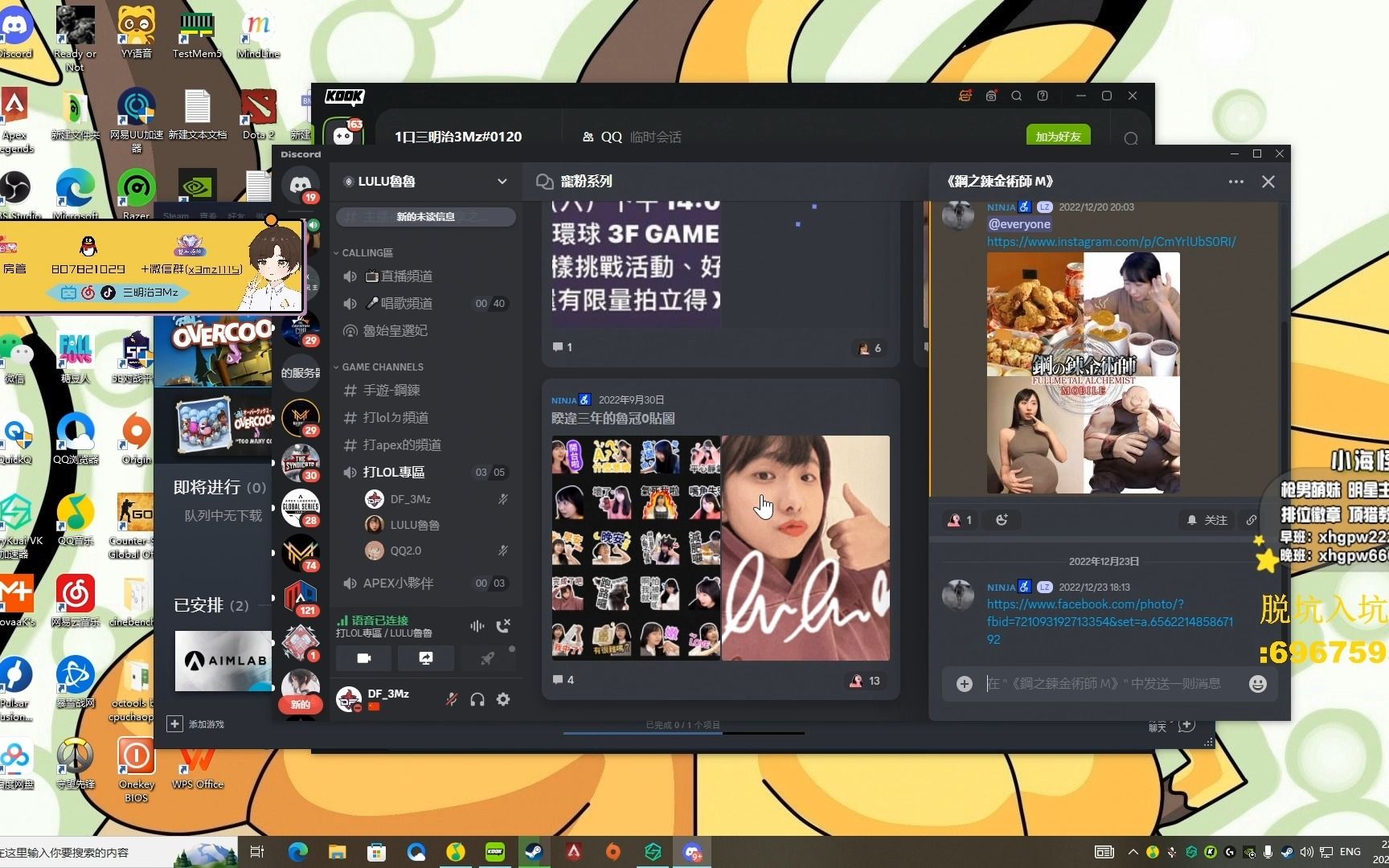The height and width of the screenshot is (868, 1389).
Task: Open File Explorer from the taskbar
Action: click(337, 852)
